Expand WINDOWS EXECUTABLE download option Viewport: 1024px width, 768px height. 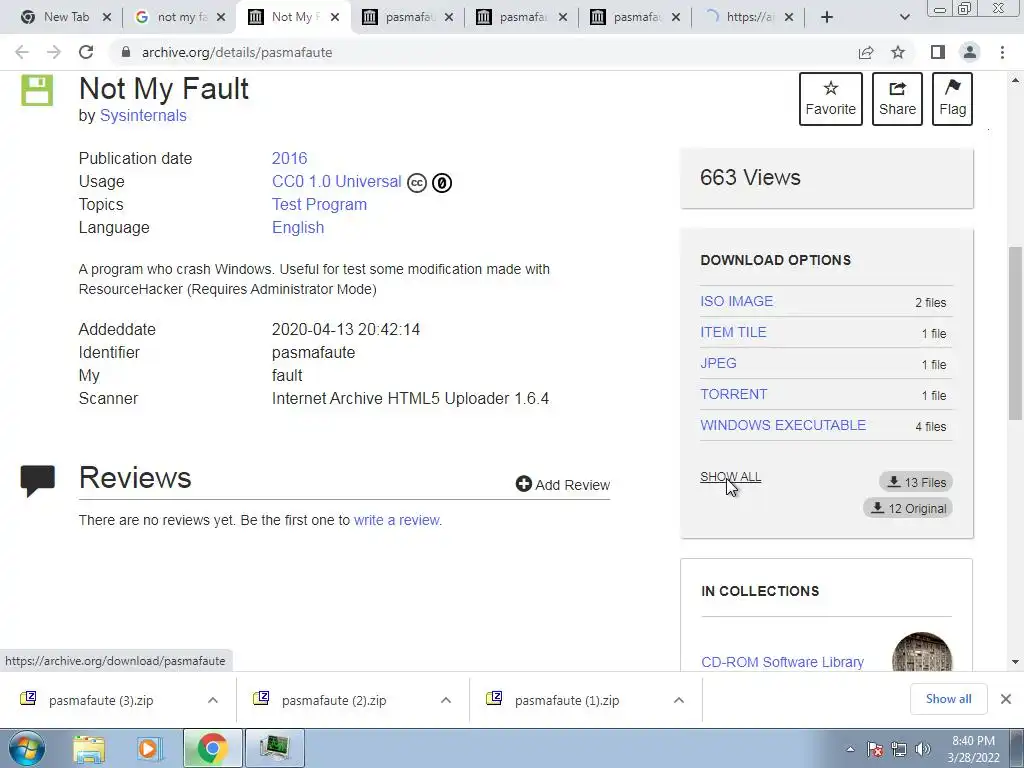pos(783,425)
